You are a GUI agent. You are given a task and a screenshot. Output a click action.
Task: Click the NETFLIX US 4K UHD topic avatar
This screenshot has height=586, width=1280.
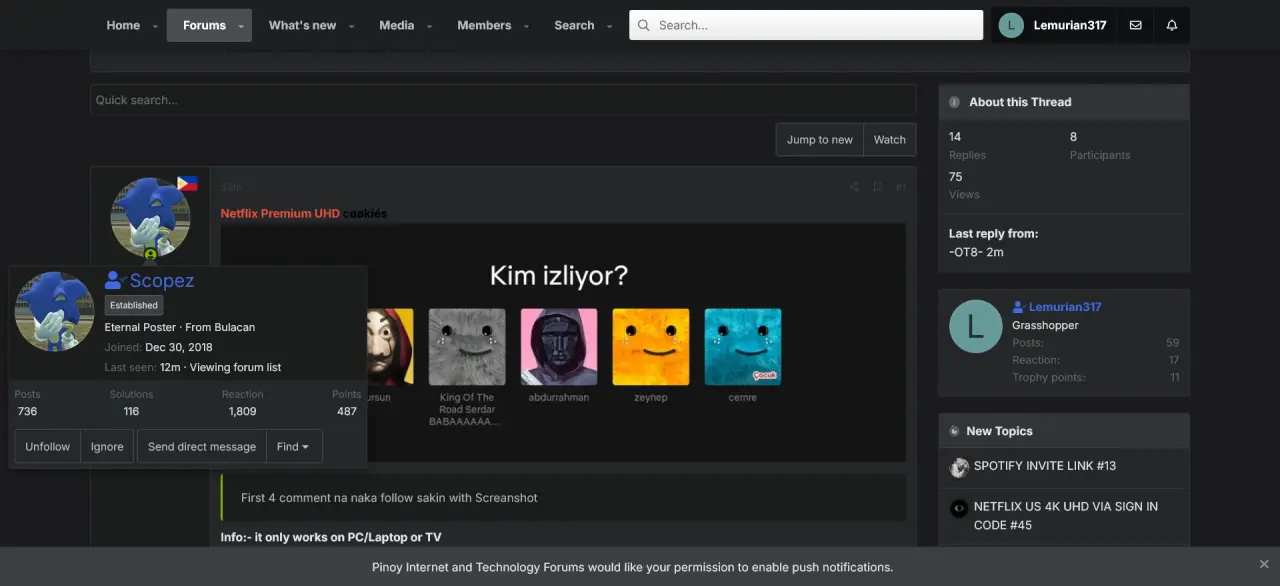tap(959, 508)
